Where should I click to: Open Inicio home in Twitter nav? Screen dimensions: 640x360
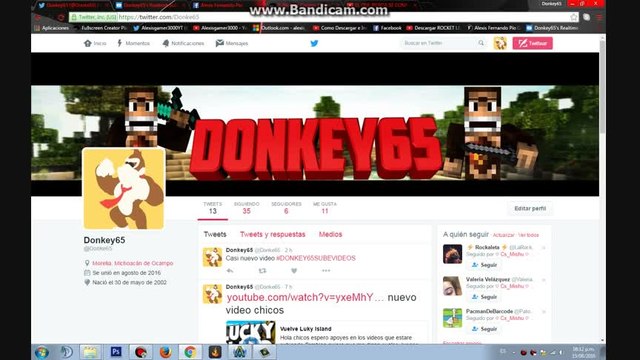pyautogui.click(x=95, y=43)
